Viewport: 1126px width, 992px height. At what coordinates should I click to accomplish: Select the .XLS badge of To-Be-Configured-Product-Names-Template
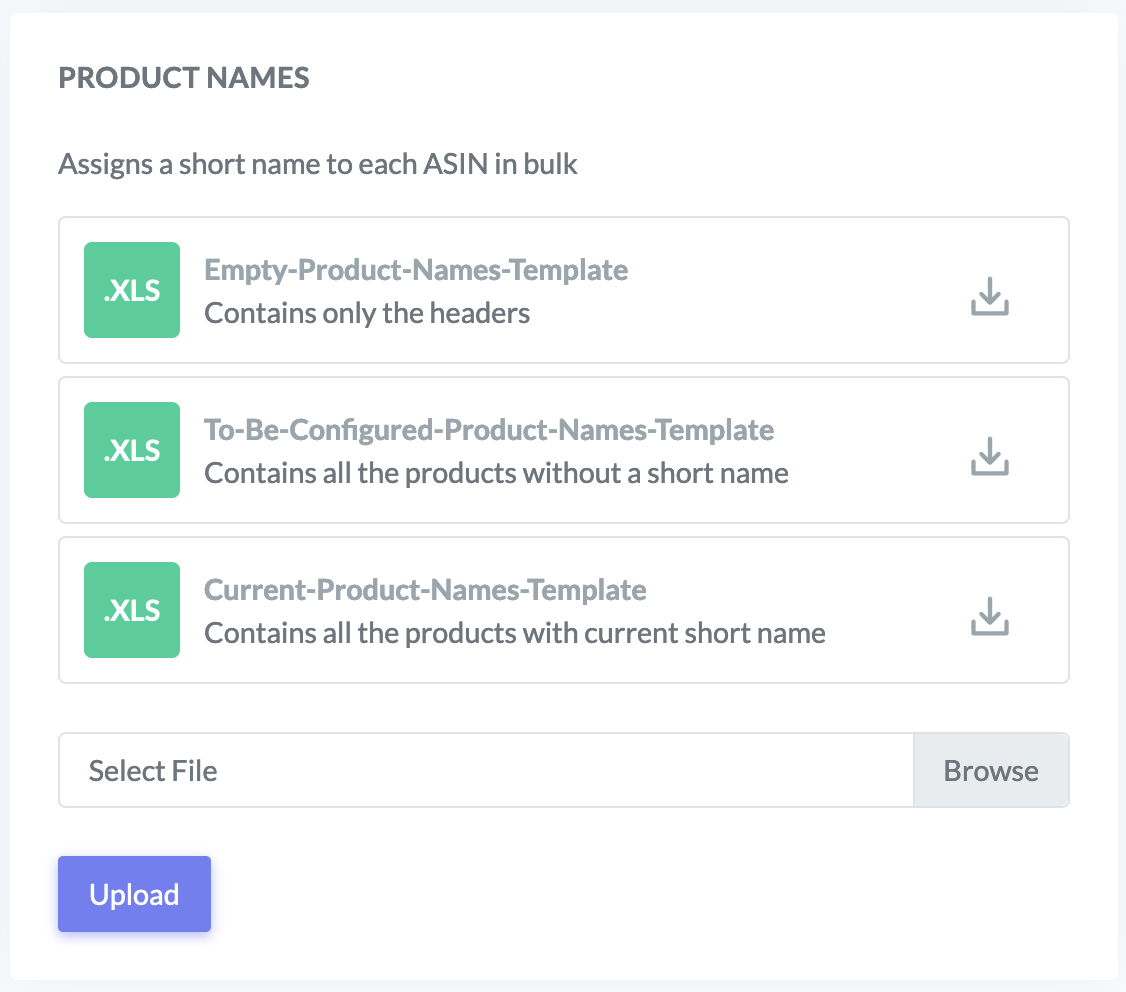tap(132, 450)
